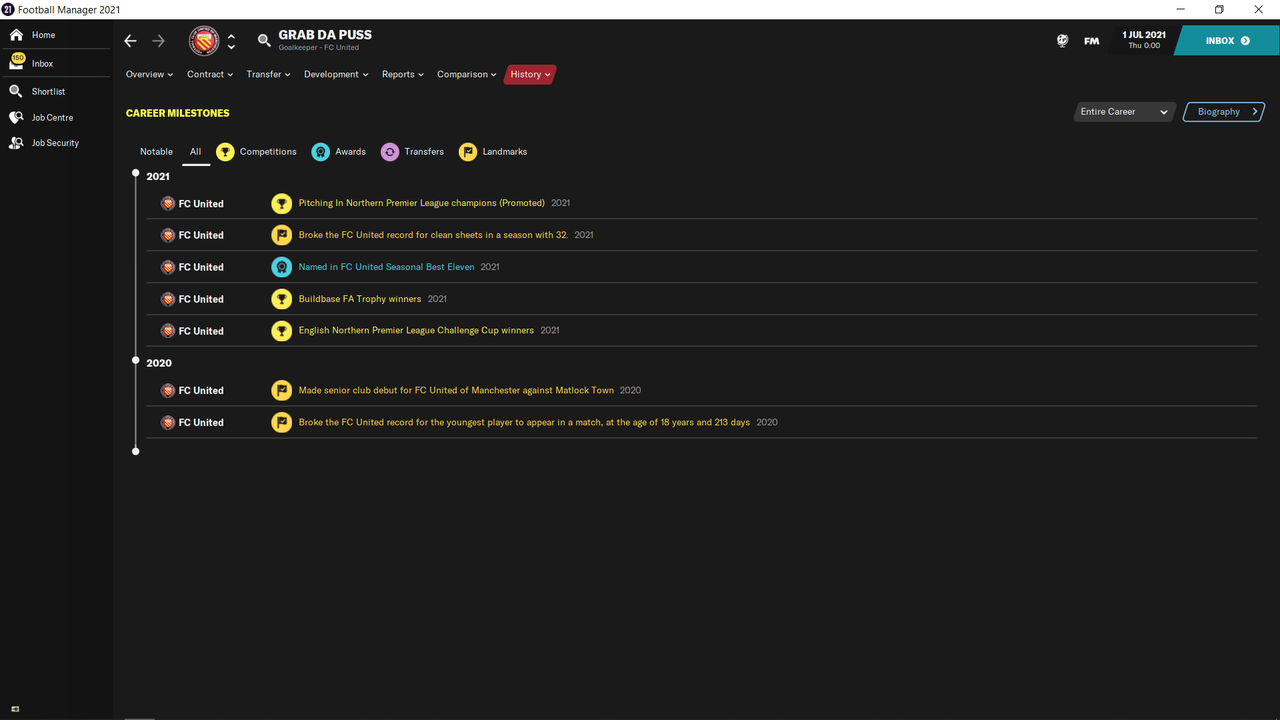The height and width of the screenshot is (720, 1280).
Task: Expand the Reports dropdown menu
Action: click(x=403, y=74)
